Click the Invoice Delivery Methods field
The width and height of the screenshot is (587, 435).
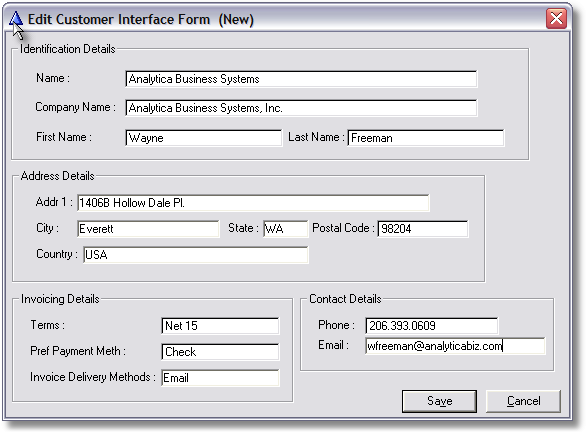pyautogui.click(x=220, y=378)
